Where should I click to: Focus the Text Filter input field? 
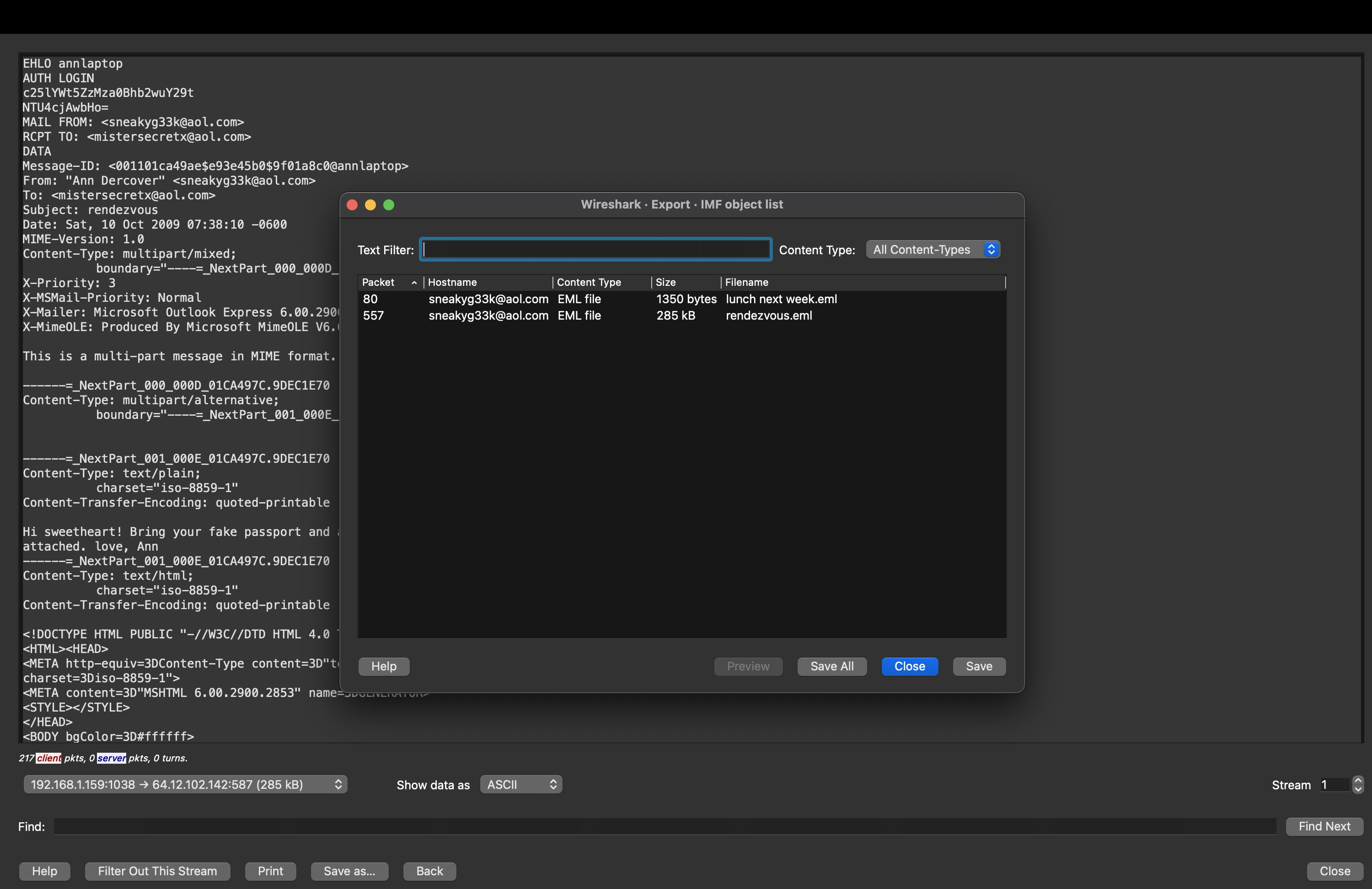[595, 250]
